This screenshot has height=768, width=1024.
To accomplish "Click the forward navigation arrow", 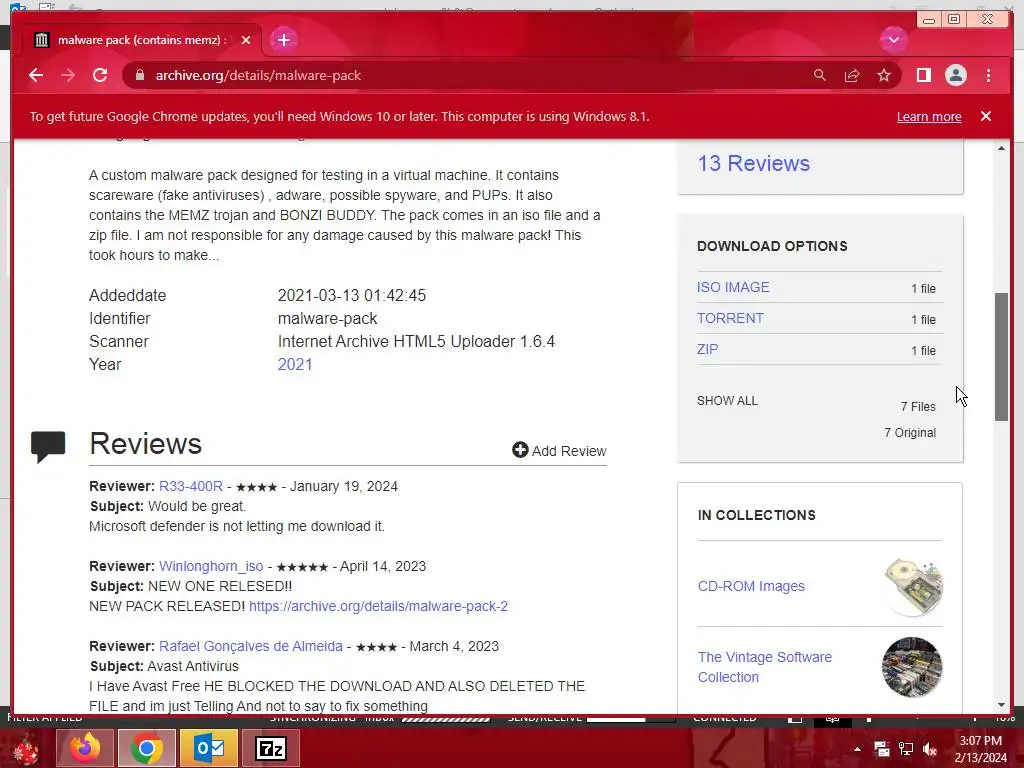I will point(68,75).
